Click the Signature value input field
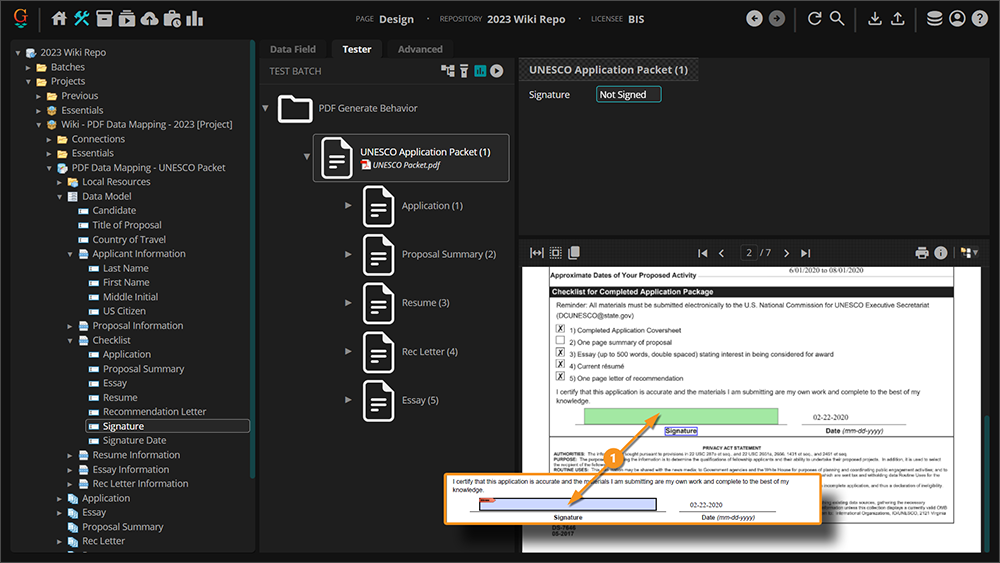Image resolution: width=1000 pixels, height=563 pixels. [628, 95]
